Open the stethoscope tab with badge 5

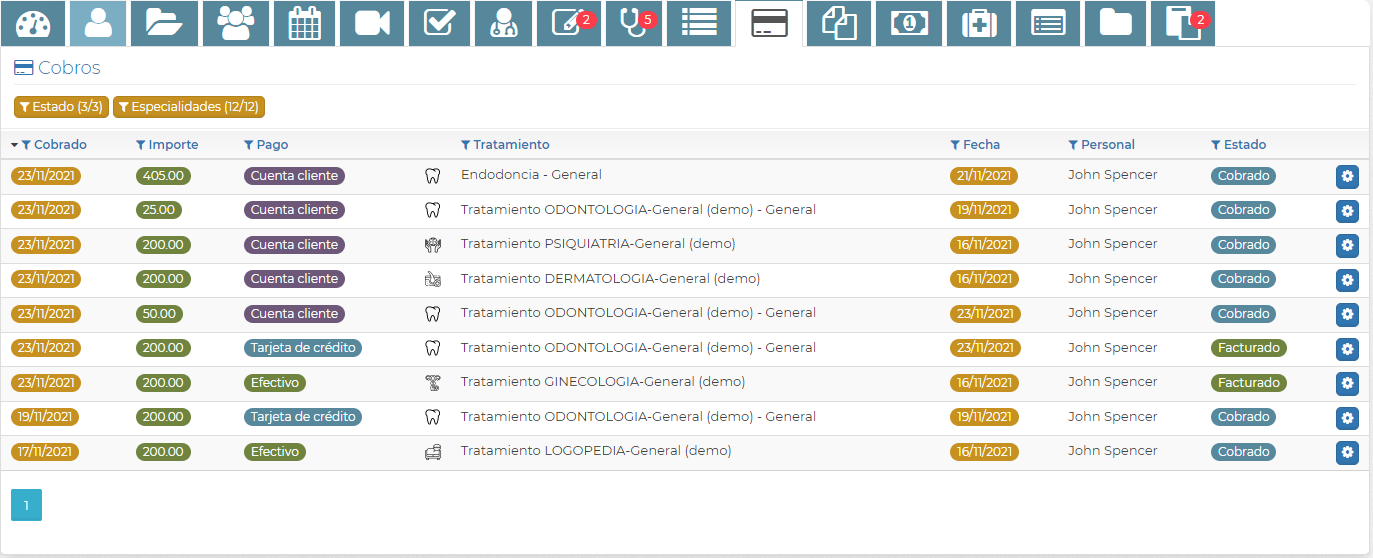(x=634, y=24)
